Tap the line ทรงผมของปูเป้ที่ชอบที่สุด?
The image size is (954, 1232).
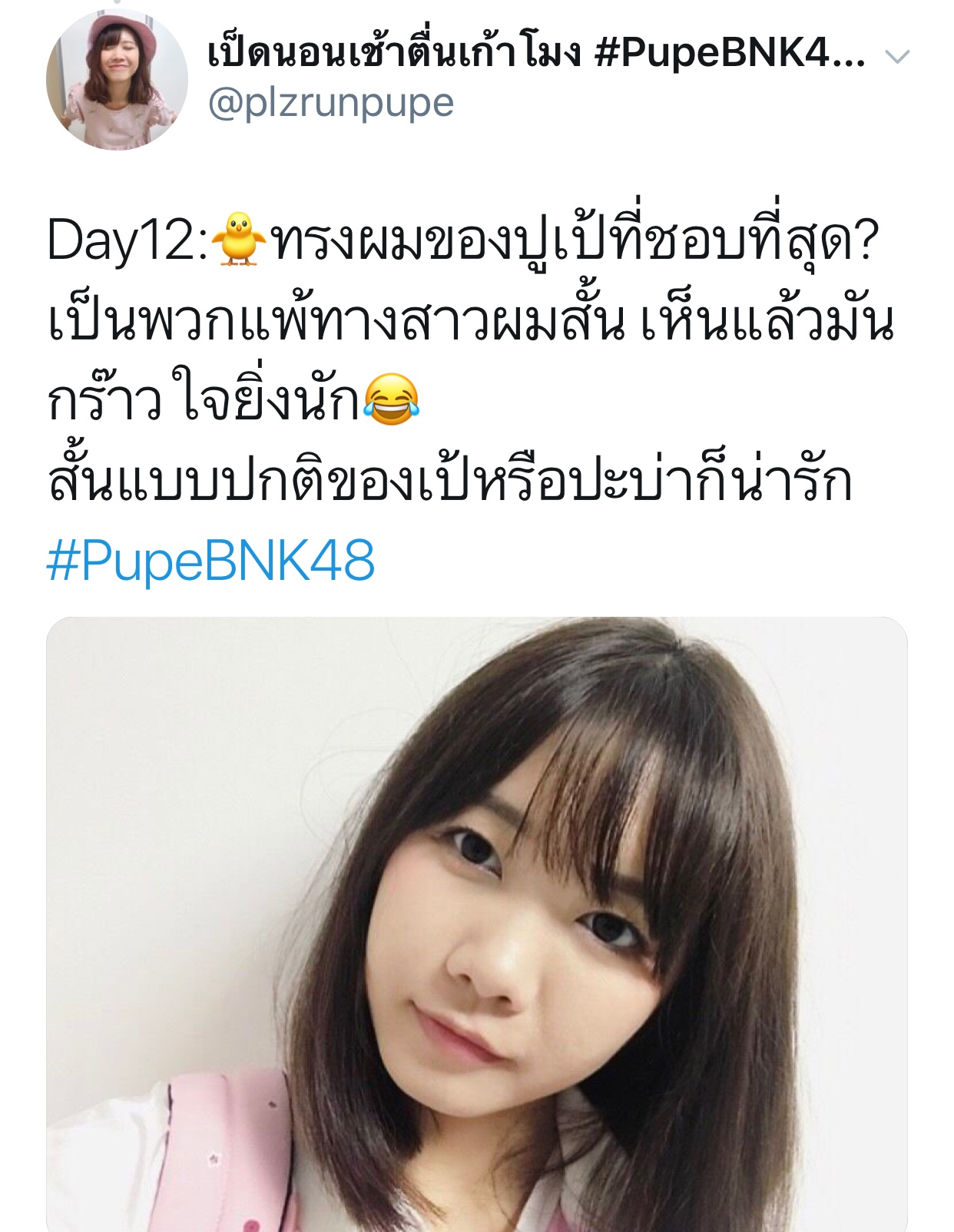tap(574, 240)
